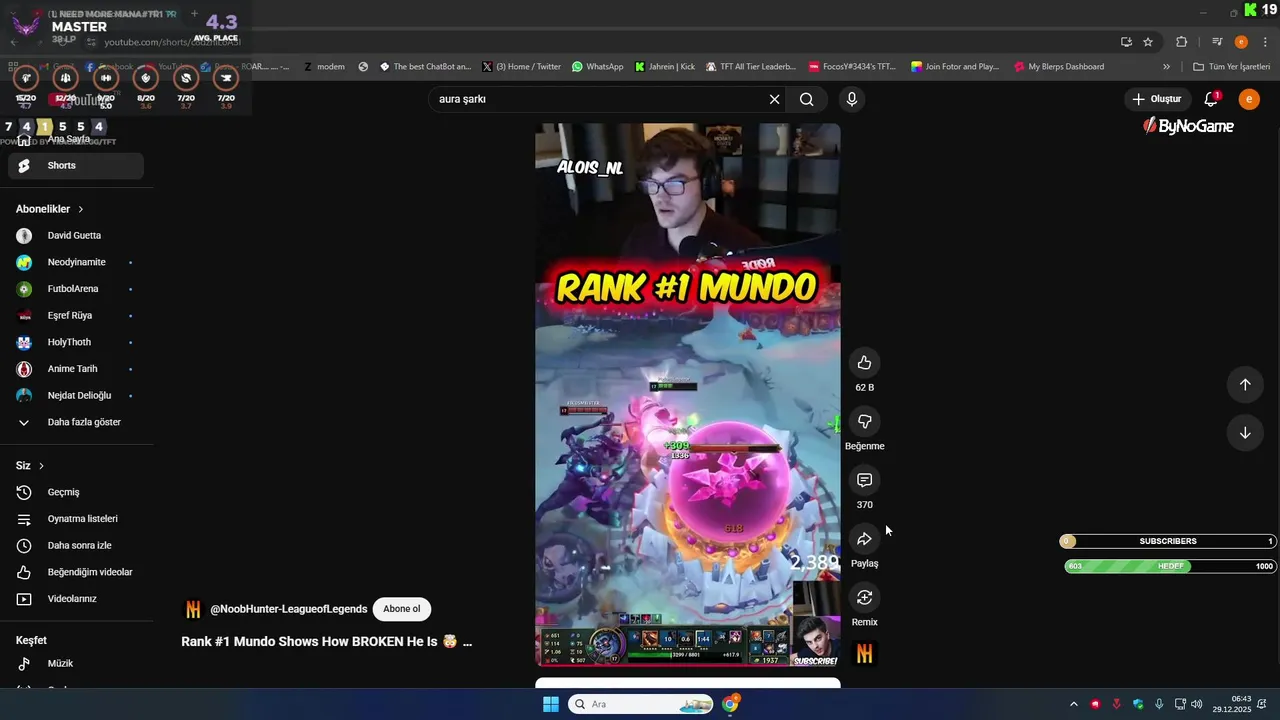The width and height of the screenshot is (1280, 720).
Task: Open FutbolArena subscription
Action: point(76,289)
